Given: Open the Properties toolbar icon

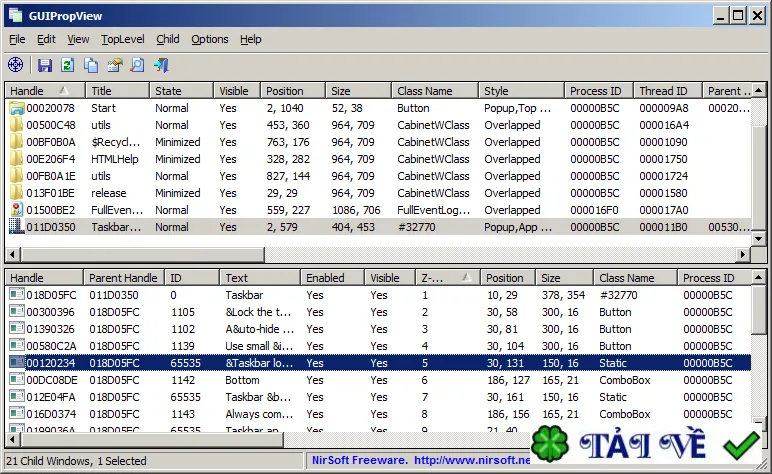Looking at the screenshot, I should pyautogui.click(x=114, y=65).
